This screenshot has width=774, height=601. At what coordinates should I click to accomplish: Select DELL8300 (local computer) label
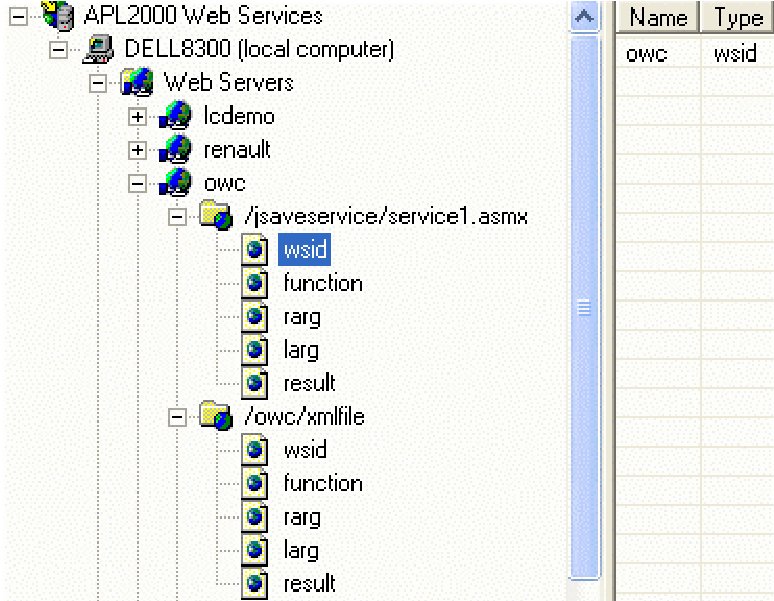(x=259, y=49)
